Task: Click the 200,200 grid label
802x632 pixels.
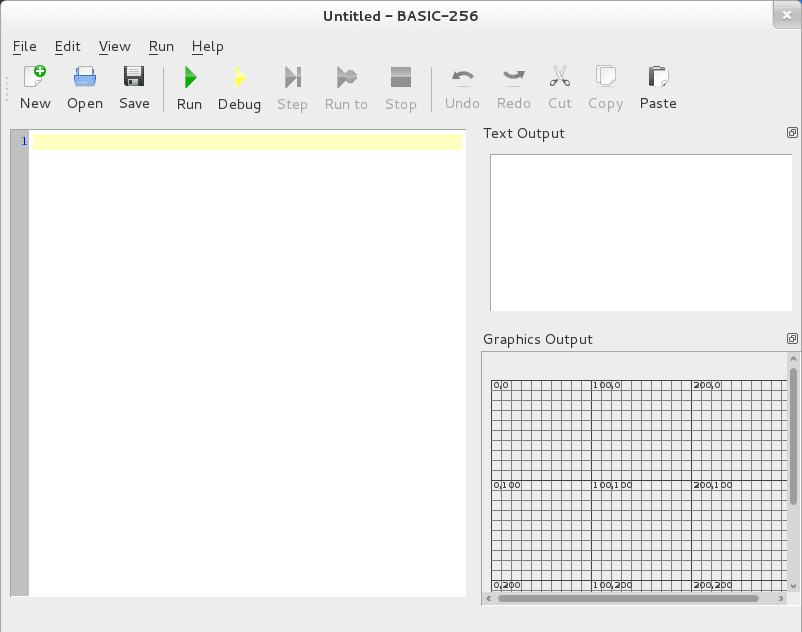Action: (x=712, y=585)
